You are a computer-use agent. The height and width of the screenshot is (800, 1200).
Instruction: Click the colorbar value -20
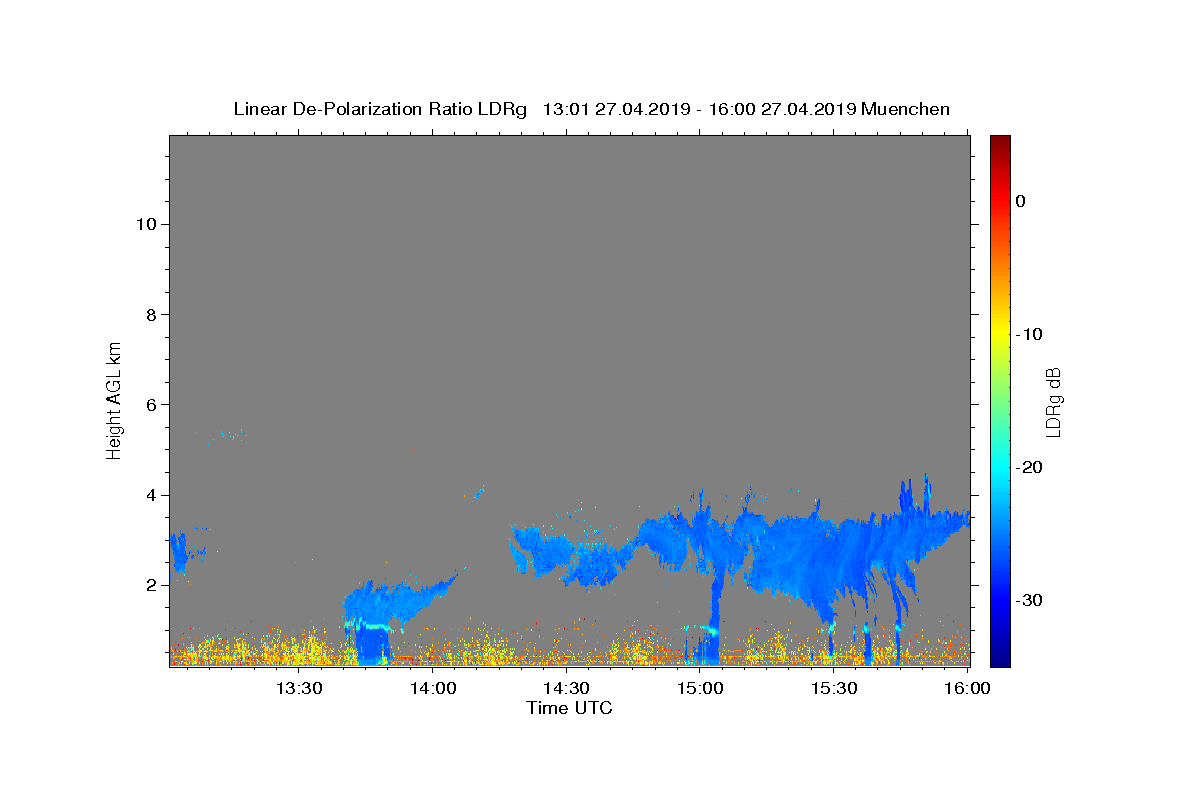pyautogui.click(x=1028, y=467)
